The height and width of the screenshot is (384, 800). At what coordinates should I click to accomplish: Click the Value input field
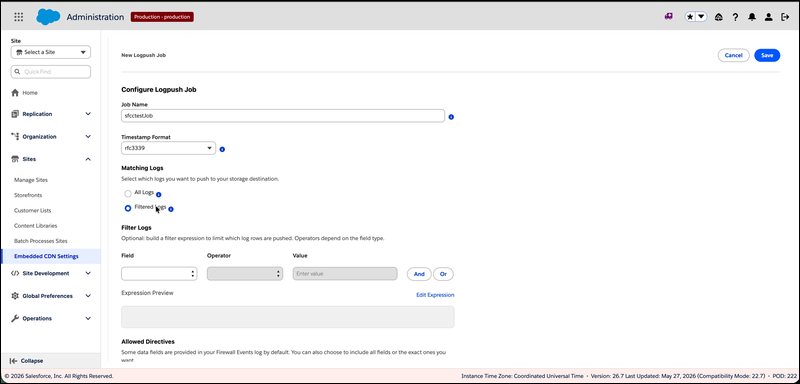click(345, 274)
